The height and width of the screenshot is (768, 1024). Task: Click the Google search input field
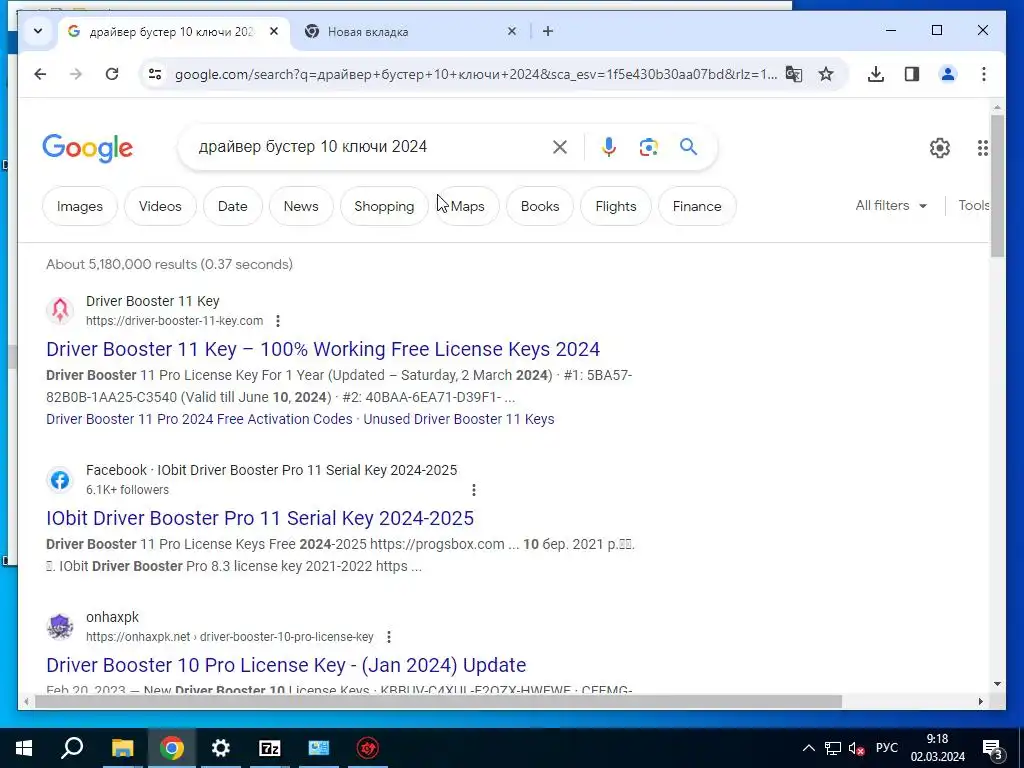(x=372, y=146)
